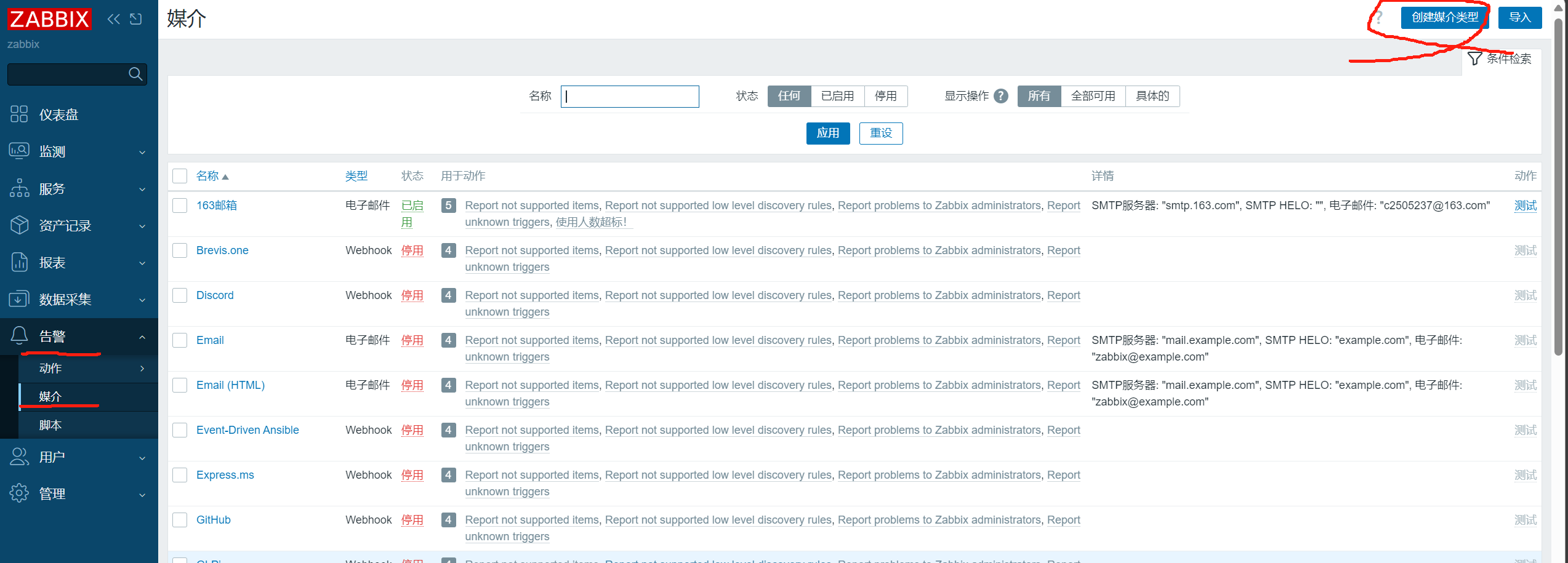Click the 监测 monitoring icon
Screen dimensions: 1568x563
pos(19,151)
